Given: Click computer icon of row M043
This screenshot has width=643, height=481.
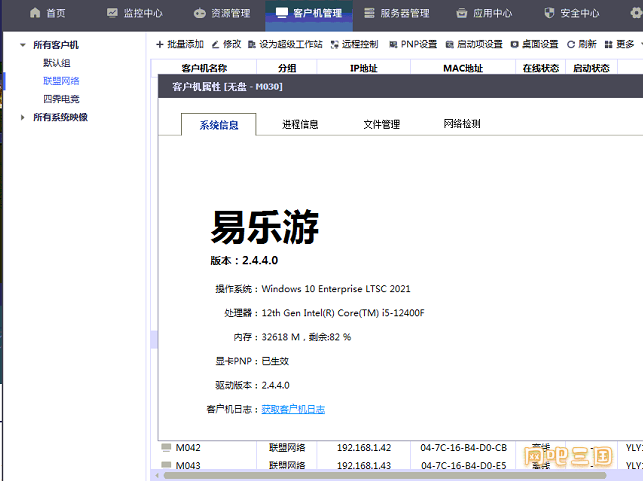Looking at the screenshot, I should [166, 465].
